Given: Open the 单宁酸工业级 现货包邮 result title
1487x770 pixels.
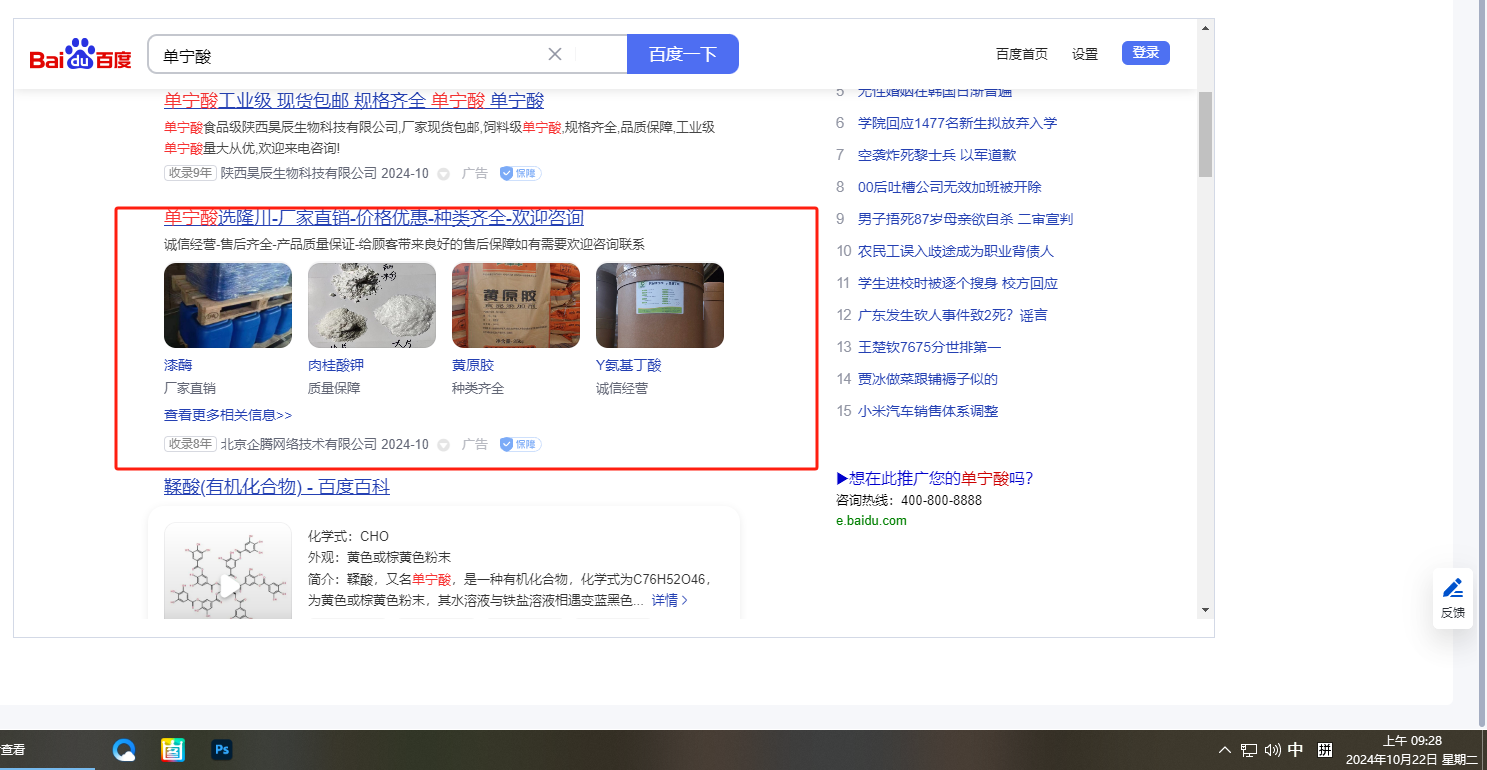Looking at the screenshot, I should [354, 101].
